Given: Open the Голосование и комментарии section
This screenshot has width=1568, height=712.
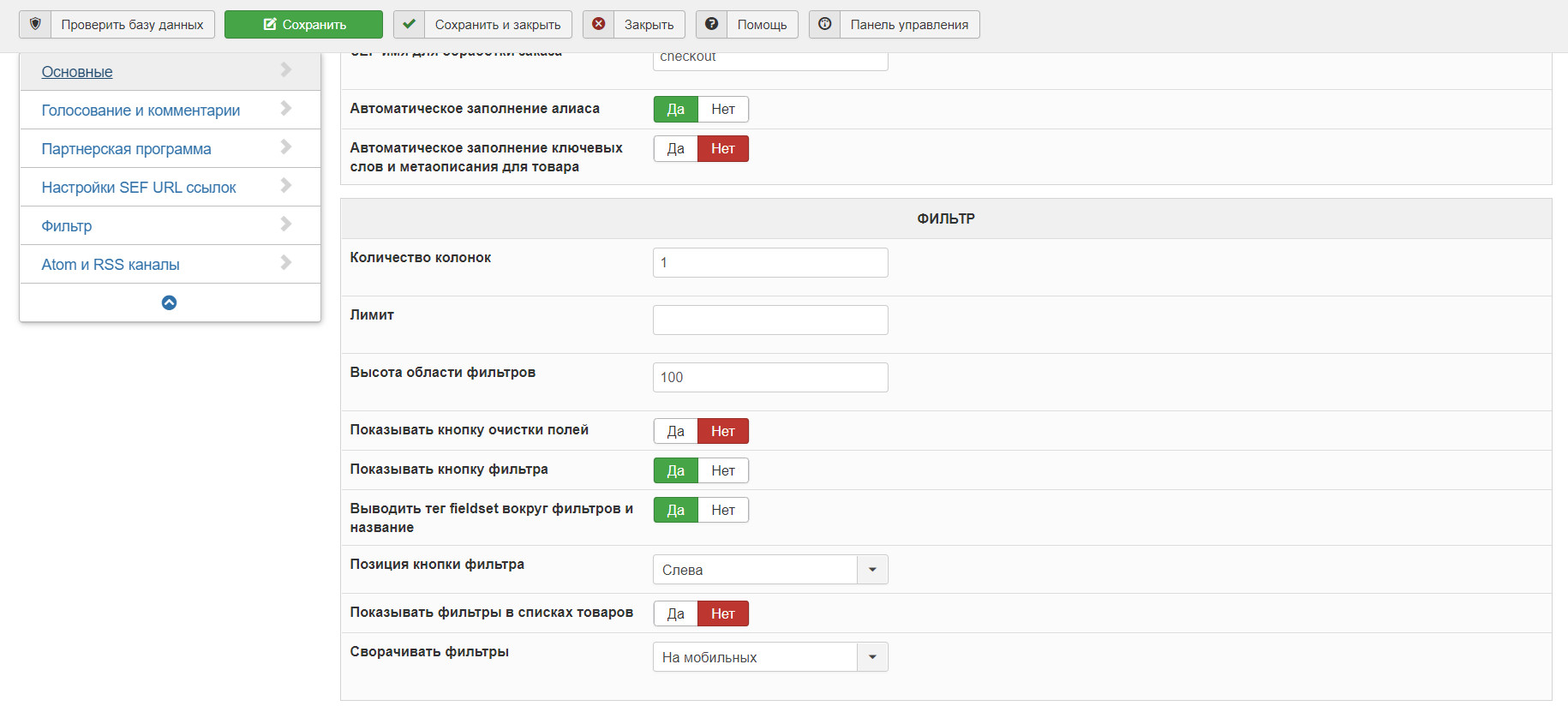Looking at the screenshot, I should [141, 111].
